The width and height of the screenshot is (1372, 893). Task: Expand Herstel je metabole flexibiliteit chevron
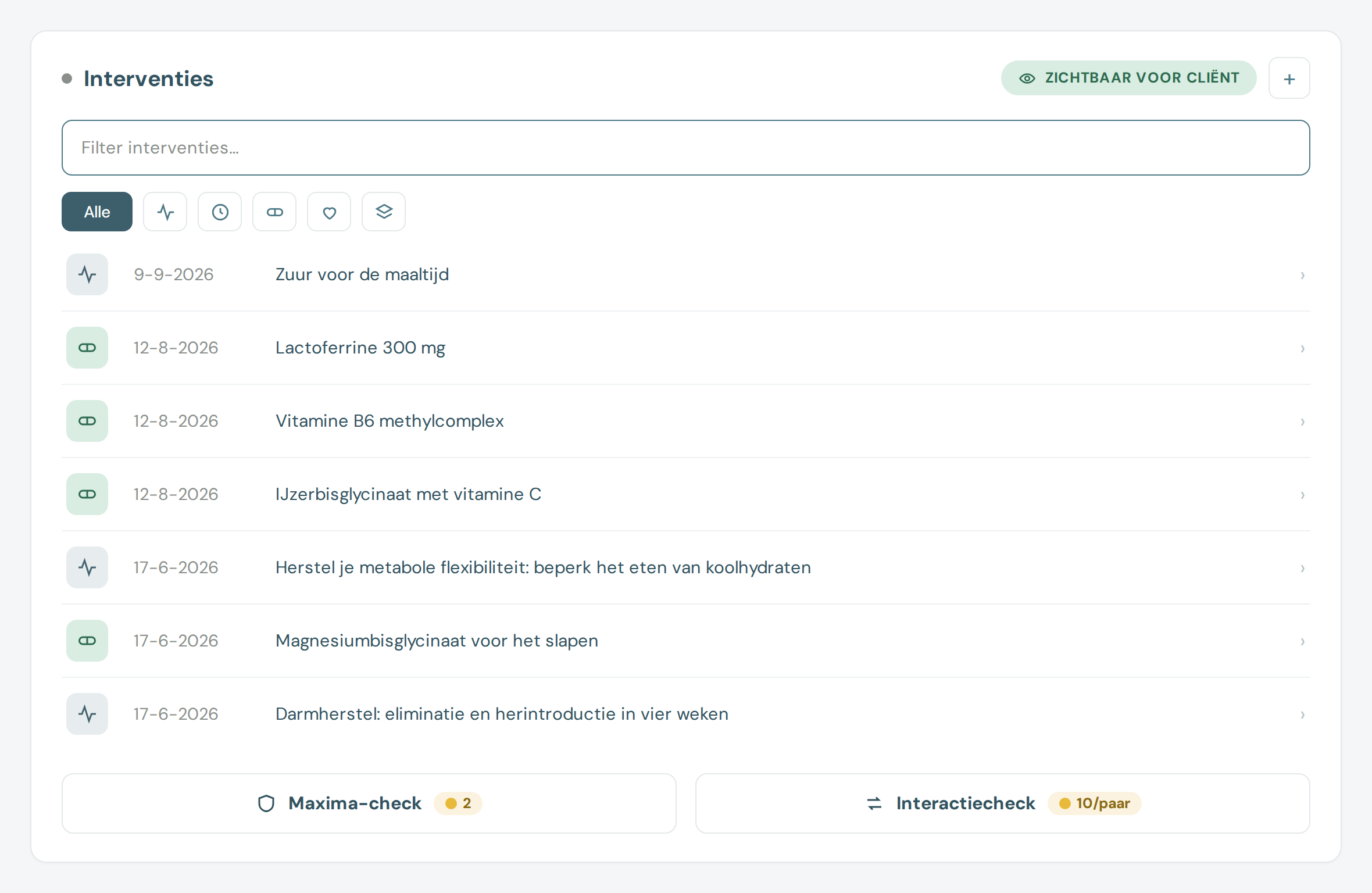tap(1302, 568)
